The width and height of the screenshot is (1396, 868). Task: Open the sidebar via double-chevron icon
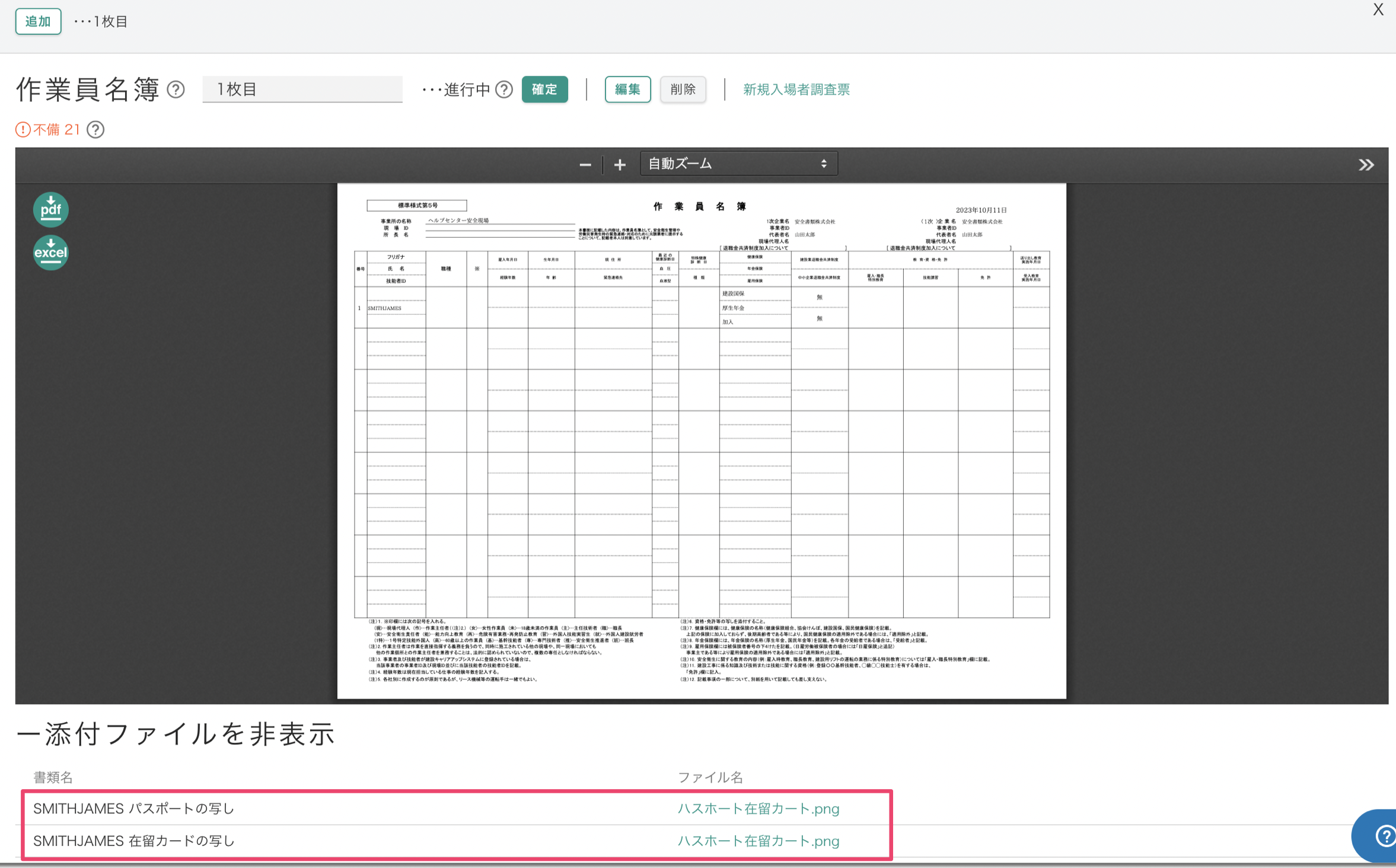[1366, 165]
